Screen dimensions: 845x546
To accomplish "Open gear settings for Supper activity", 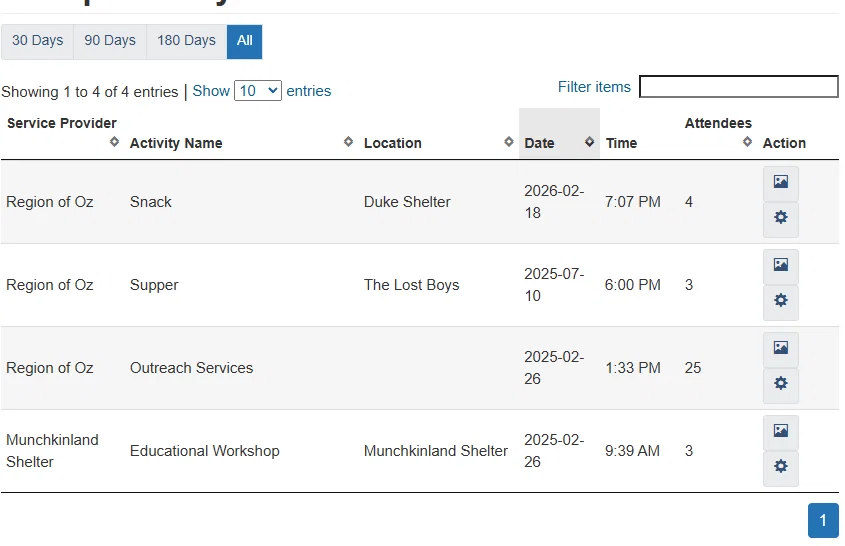I will pyautogui.click(x=780, y=302).
